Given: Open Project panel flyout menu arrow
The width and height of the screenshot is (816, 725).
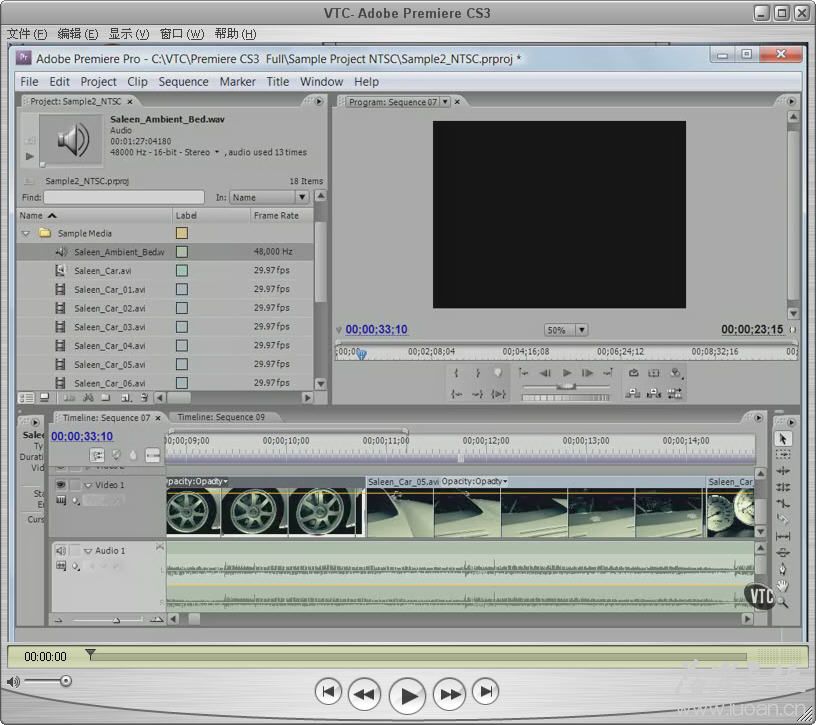Looking at the screenshot, I should [x=318, y=101].
